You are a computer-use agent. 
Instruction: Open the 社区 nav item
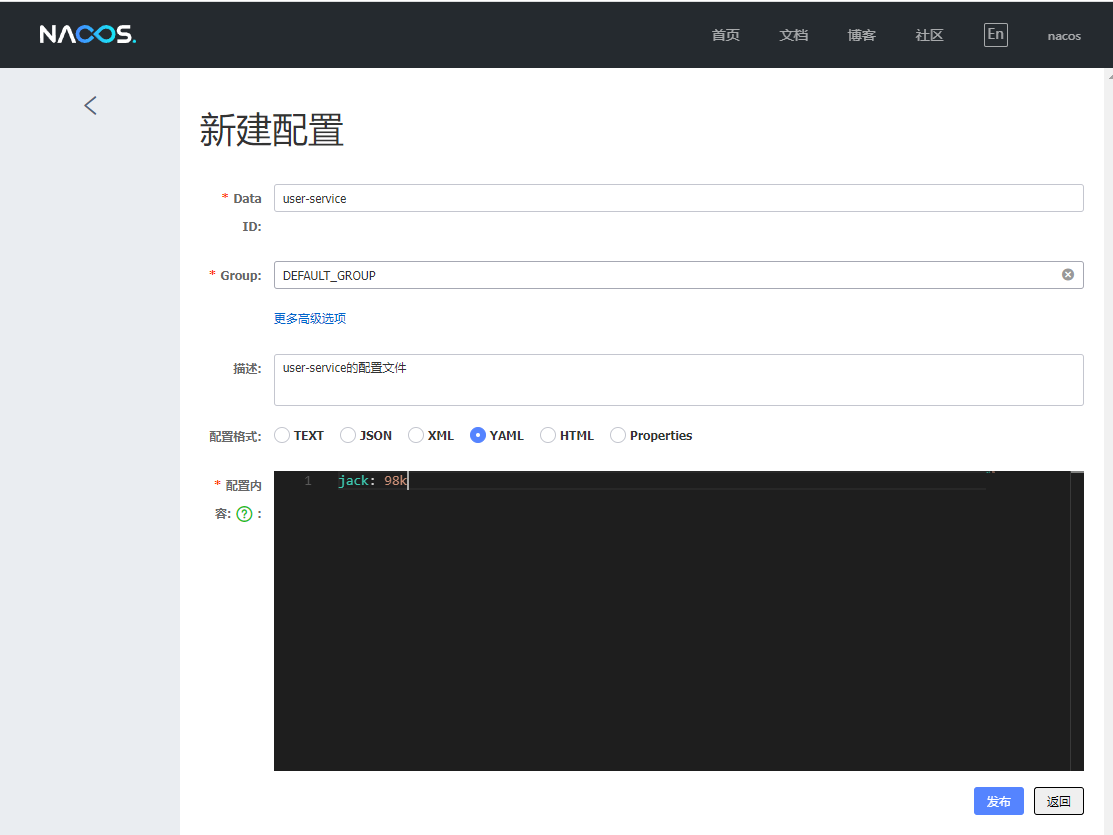pyautogui.click(x=929, y=36)
